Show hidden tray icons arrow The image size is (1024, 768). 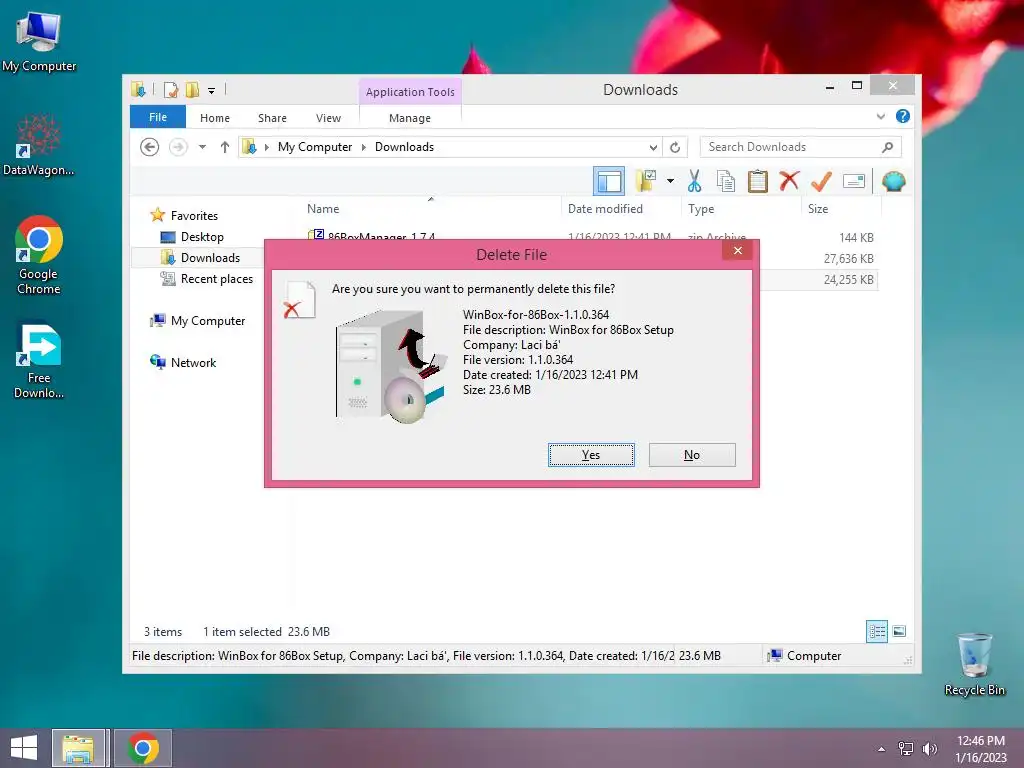(x=882, y=749)
